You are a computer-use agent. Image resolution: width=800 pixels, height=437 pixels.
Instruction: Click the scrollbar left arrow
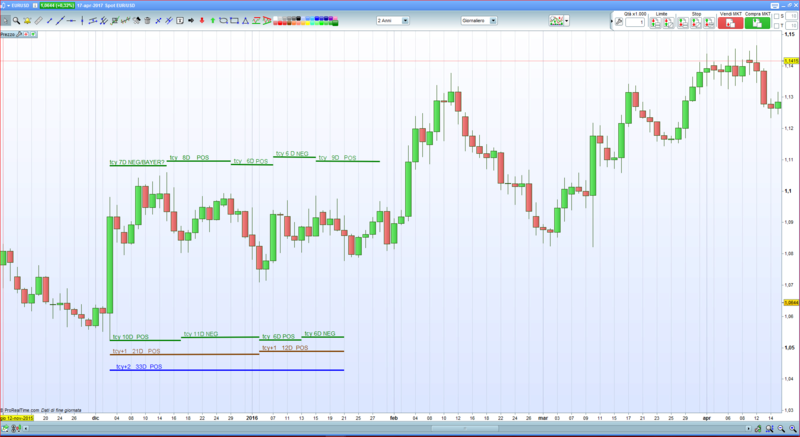click(x=26, y=428)
